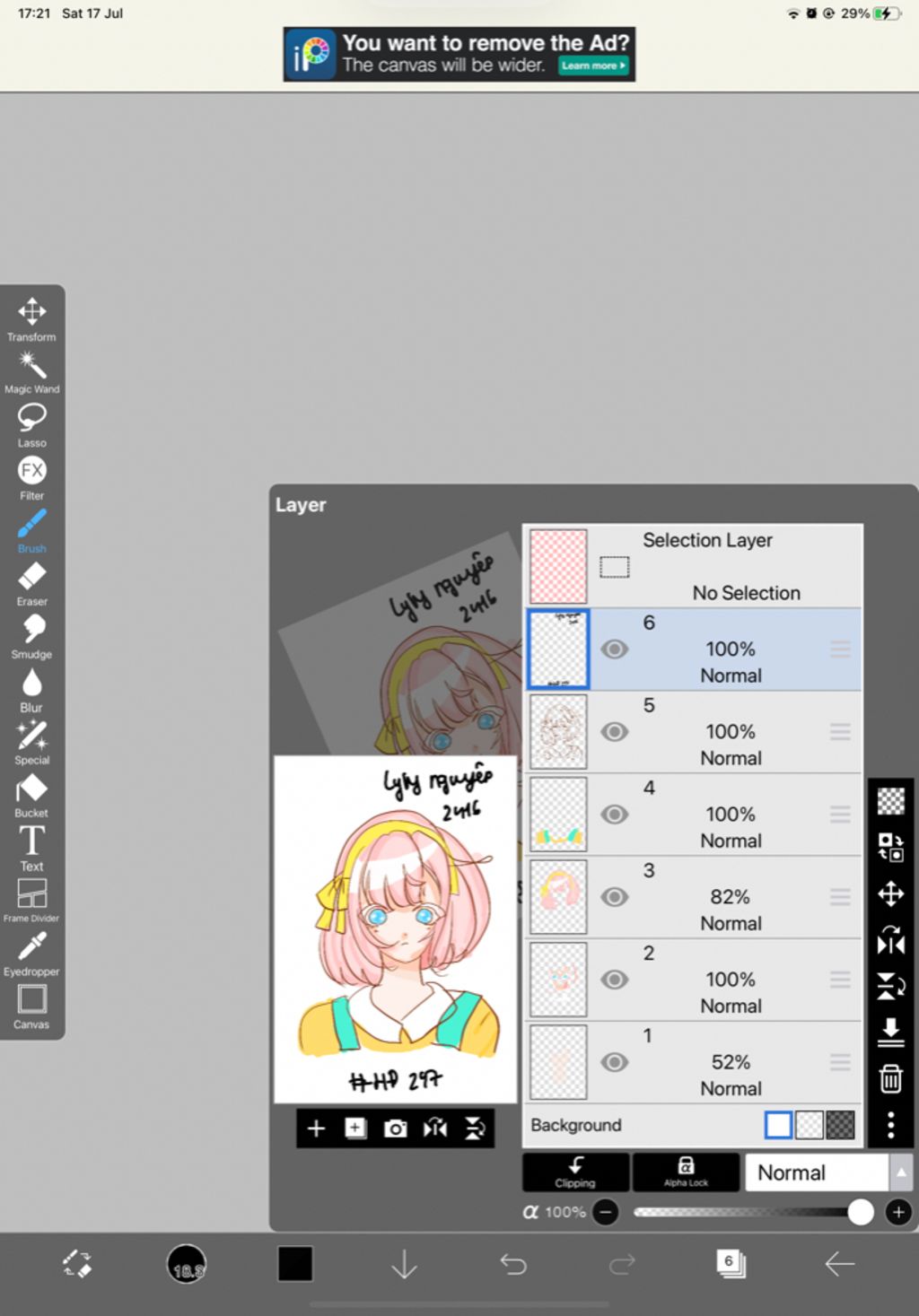Select the Eyedropper tool
Viewport: 919px width, 1316px height.
click(x=31, y=954)
